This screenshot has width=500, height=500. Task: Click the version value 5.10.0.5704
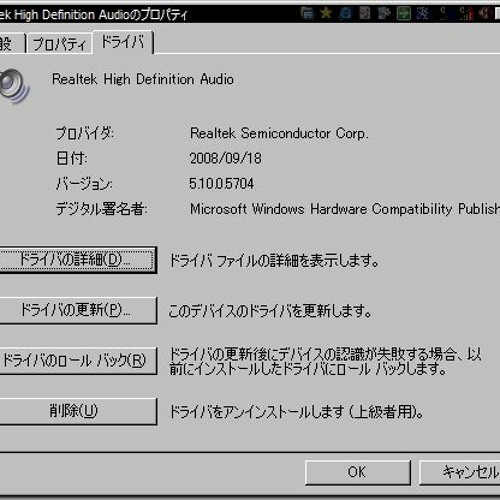tap(221, 184)
